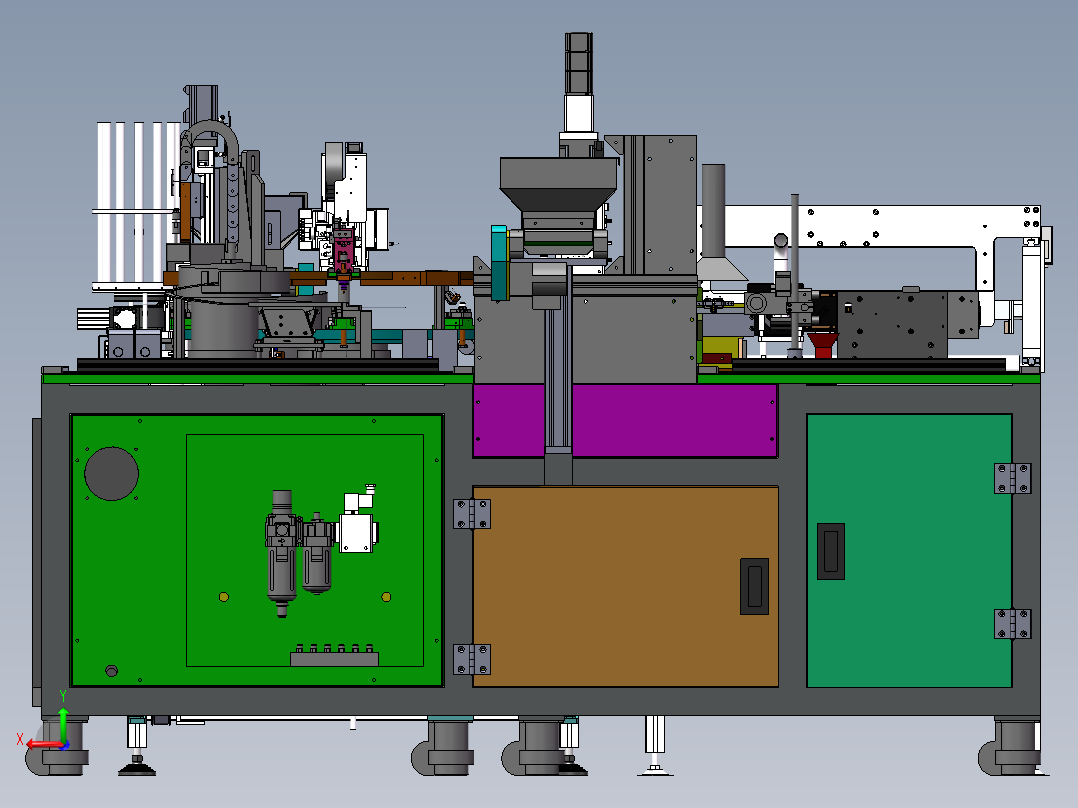
Task: Select the magenta panel right of the column
Action: [674, 420]
